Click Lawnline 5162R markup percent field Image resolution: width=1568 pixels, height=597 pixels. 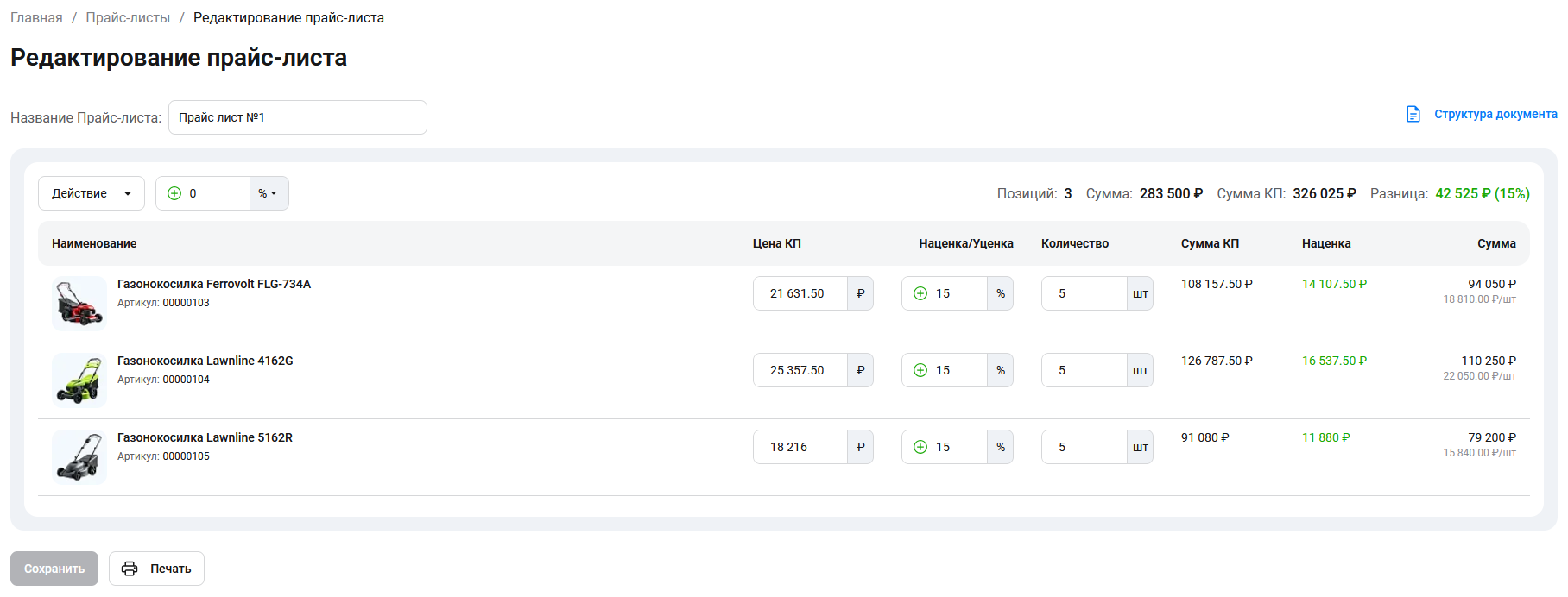958,447
